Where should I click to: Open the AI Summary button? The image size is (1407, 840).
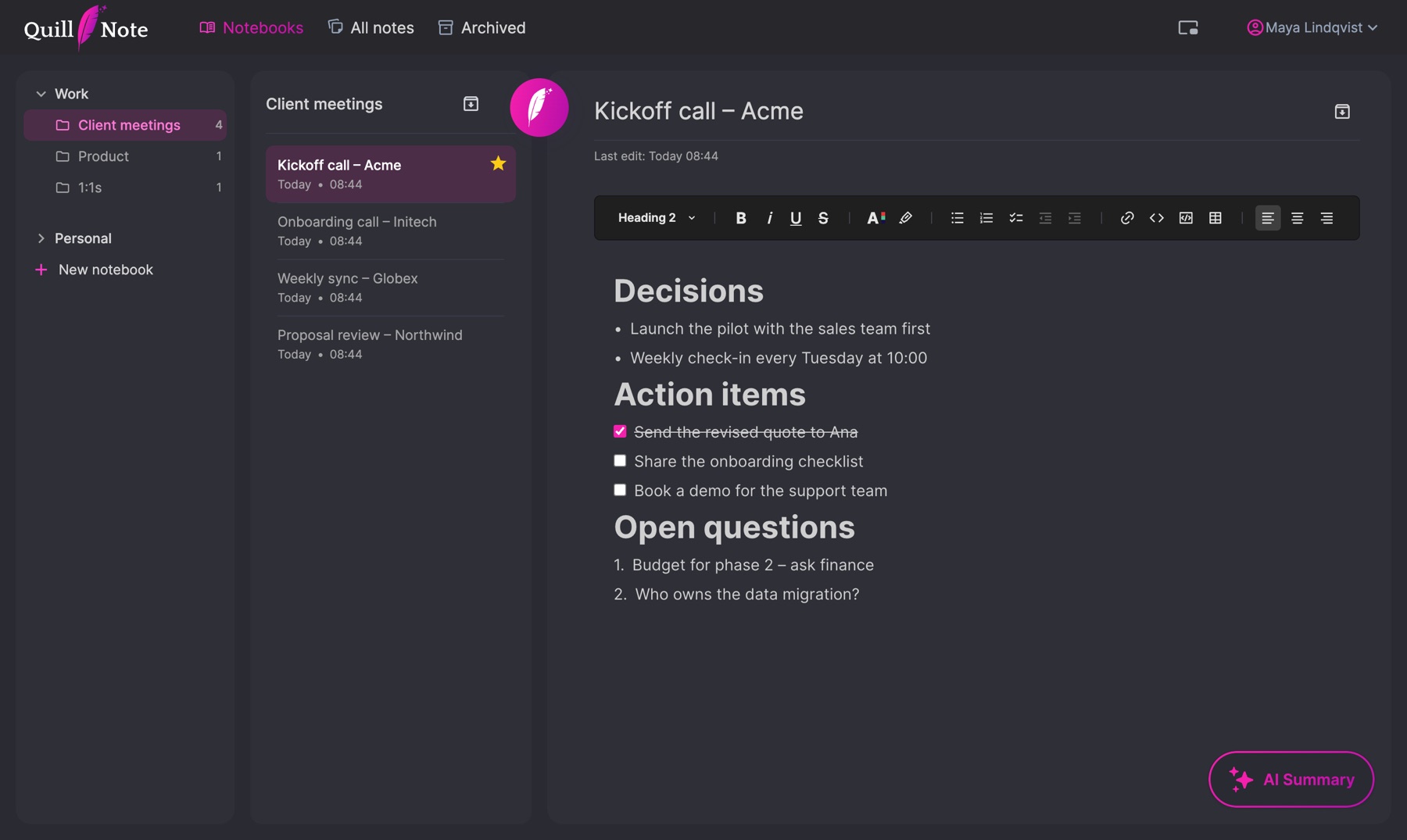[1291, 779]
